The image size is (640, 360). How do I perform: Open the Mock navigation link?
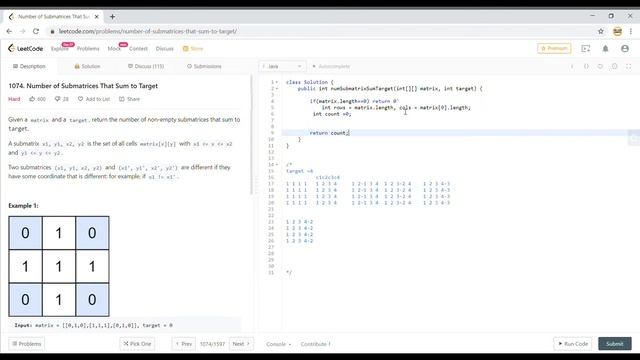(114, 49)
